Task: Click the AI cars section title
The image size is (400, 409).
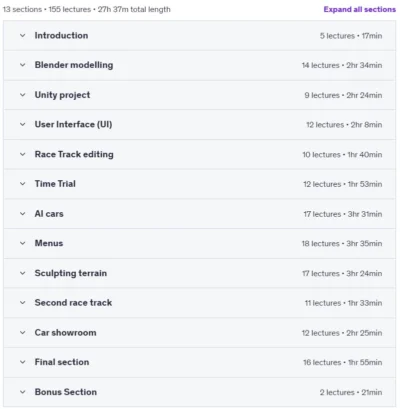Action: [x=49, y=214]
